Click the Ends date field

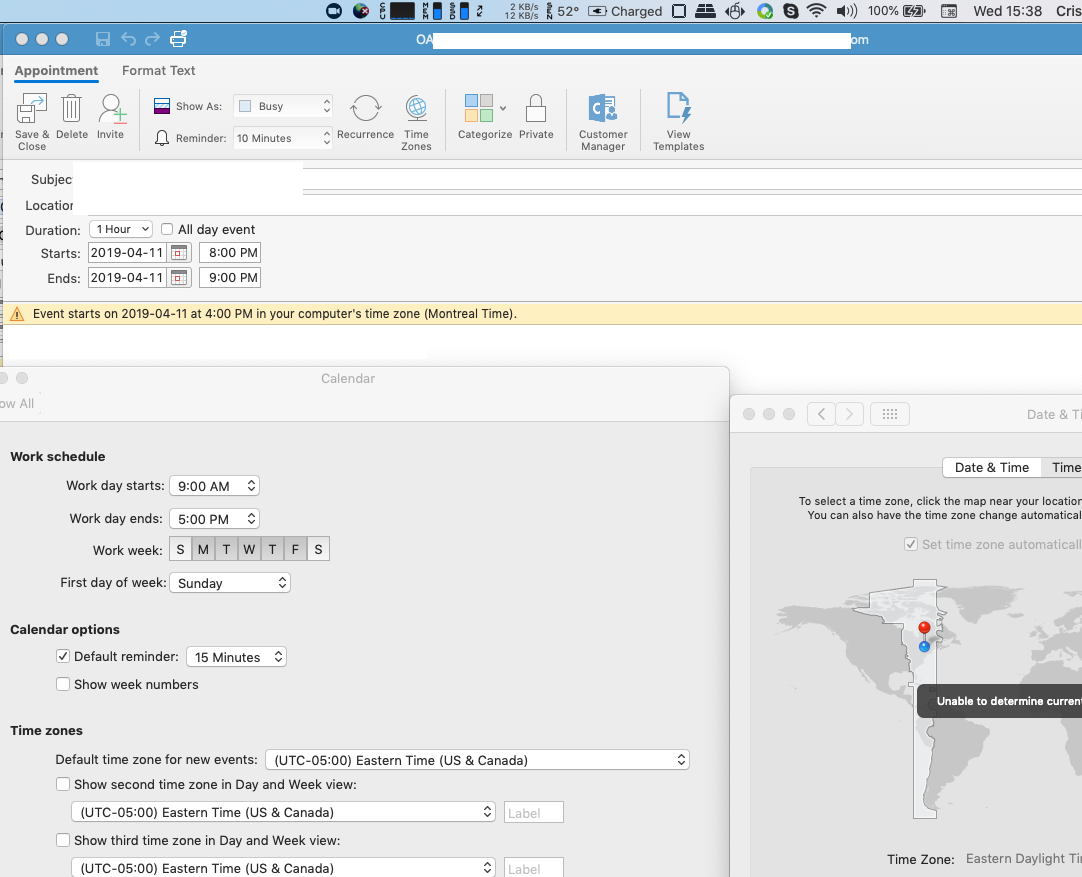(x=128, y=277)
